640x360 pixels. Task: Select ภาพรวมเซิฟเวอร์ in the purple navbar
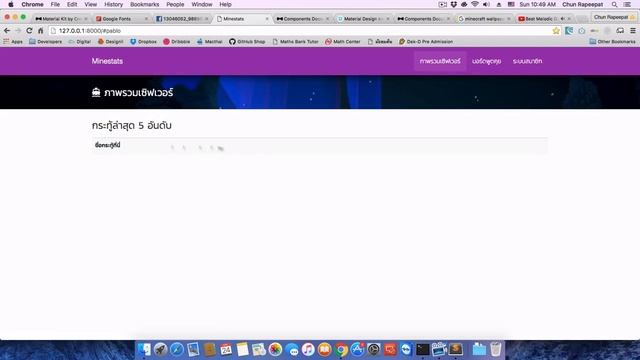point(440,61)
